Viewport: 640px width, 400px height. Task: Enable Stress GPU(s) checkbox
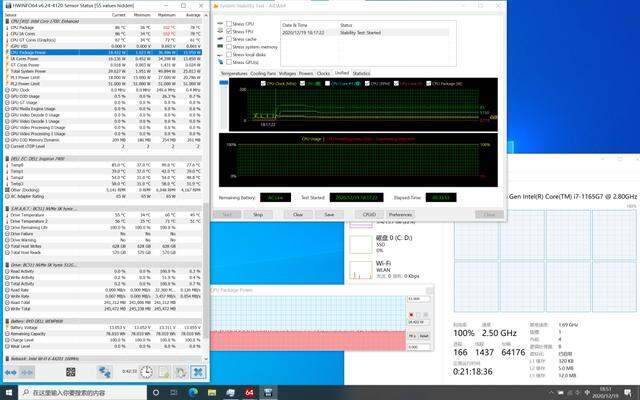[x=229, y=62]
